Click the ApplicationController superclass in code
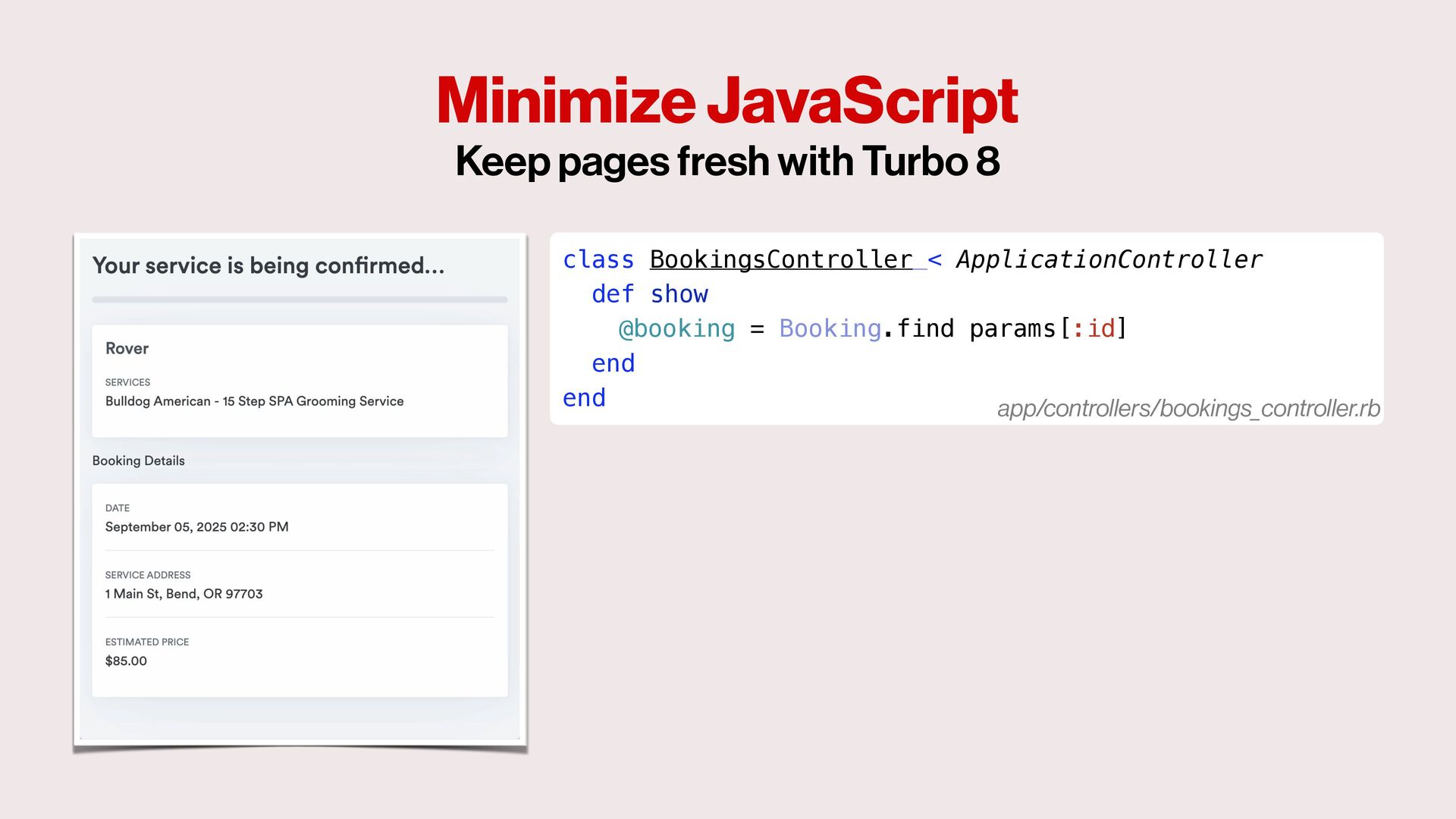The height and width of the screenshot is (819, 1456). [1109, 259]
